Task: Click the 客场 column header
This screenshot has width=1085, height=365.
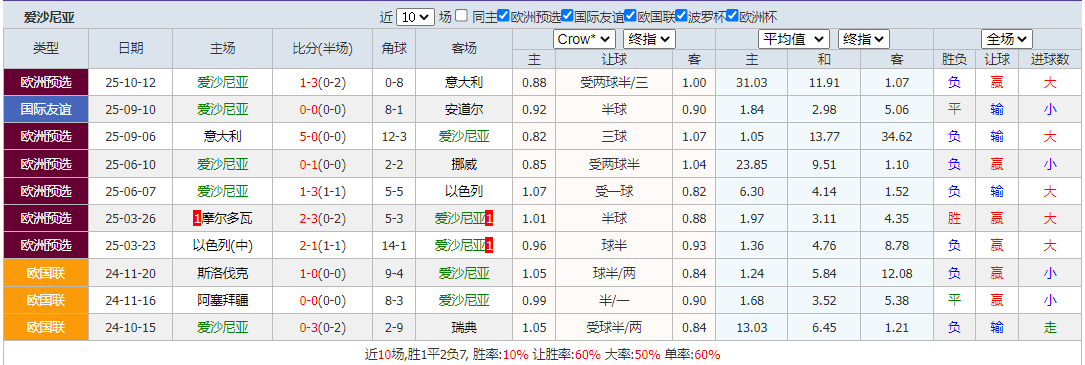Action: click(464, 48)
